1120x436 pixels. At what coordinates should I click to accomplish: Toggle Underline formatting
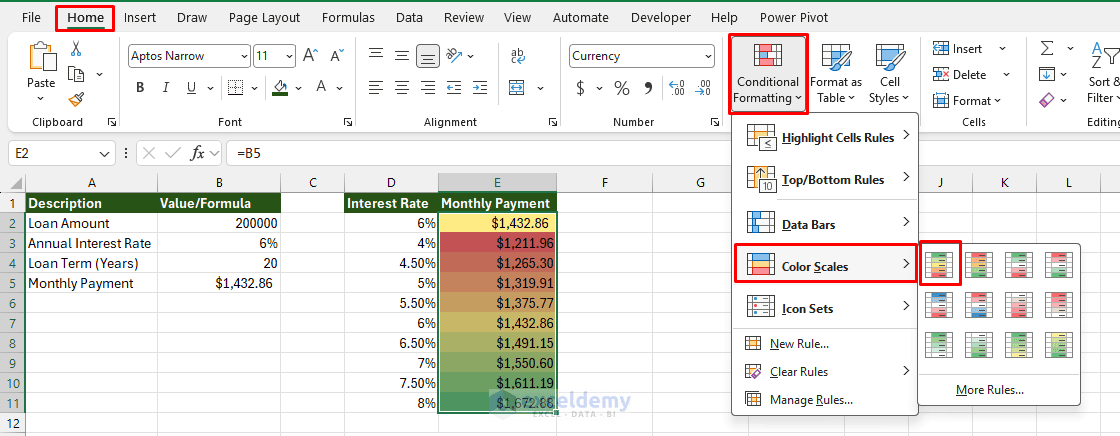pyautogui.click(x=191, y=88)
